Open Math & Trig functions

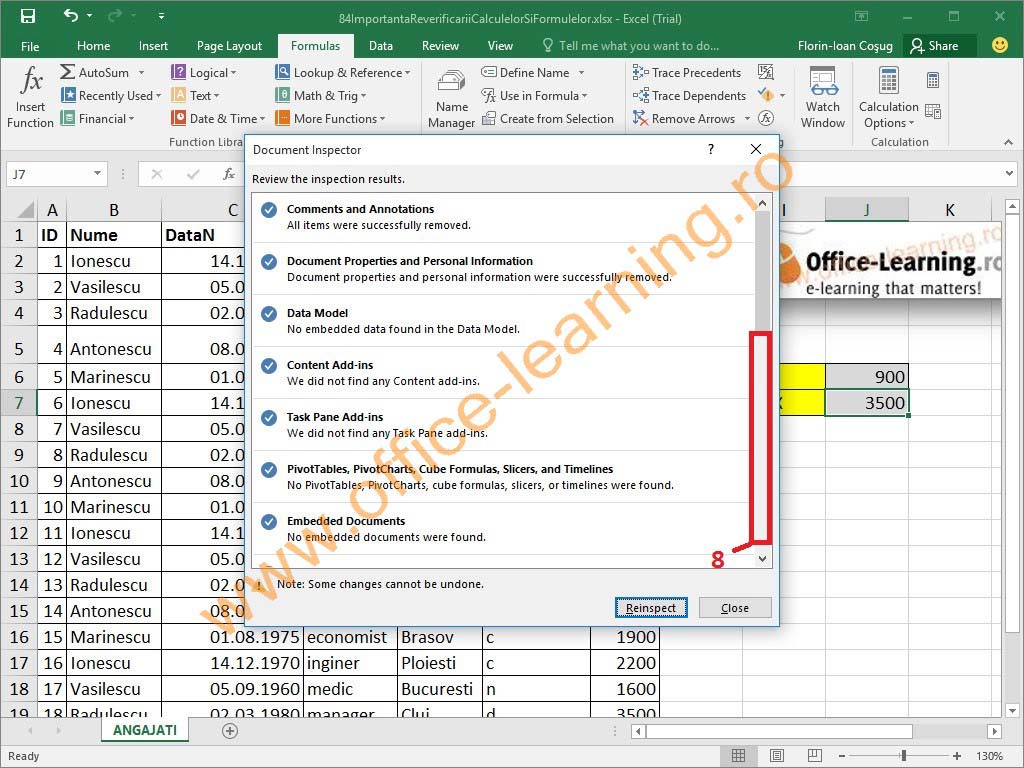point(321,95)
